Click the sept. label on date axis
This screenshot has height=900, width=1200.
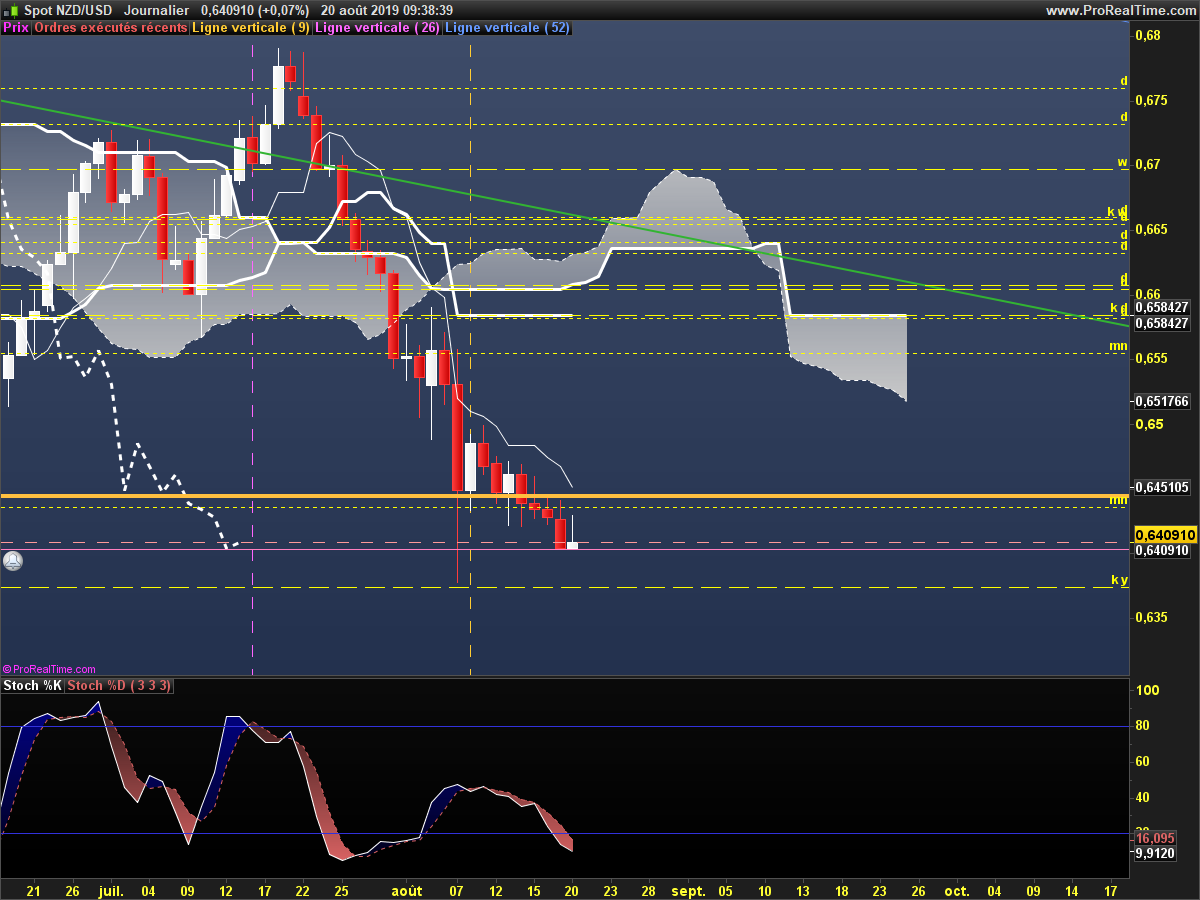pos(689,889)
